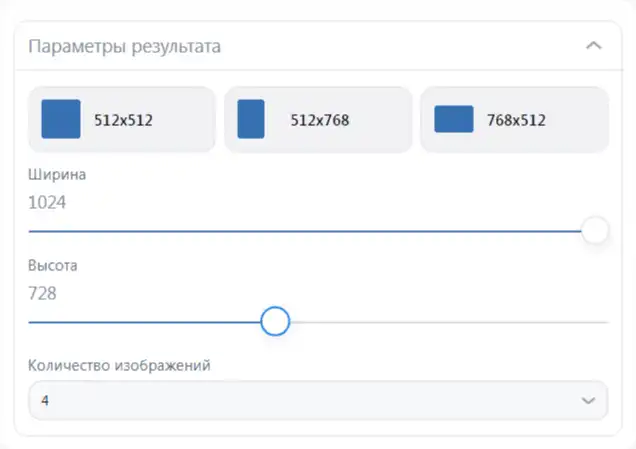This screenshot has width=636, height=449.
Task: Select the 512x512 preset button
Action: pyautogui.click(x=122, y=119)
